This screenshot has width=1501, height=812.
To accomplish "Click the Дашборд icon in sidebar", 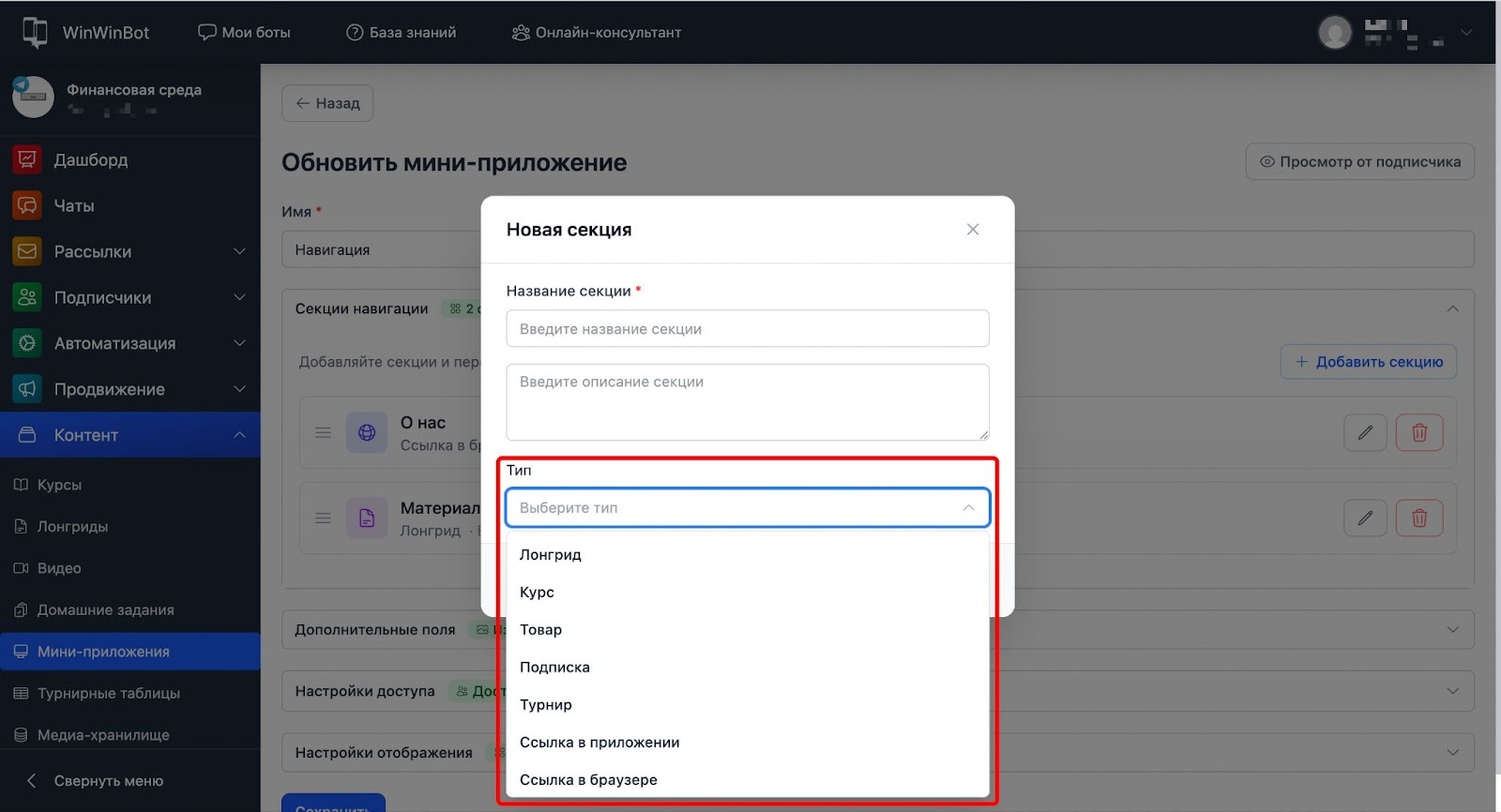I will point(27,160).
